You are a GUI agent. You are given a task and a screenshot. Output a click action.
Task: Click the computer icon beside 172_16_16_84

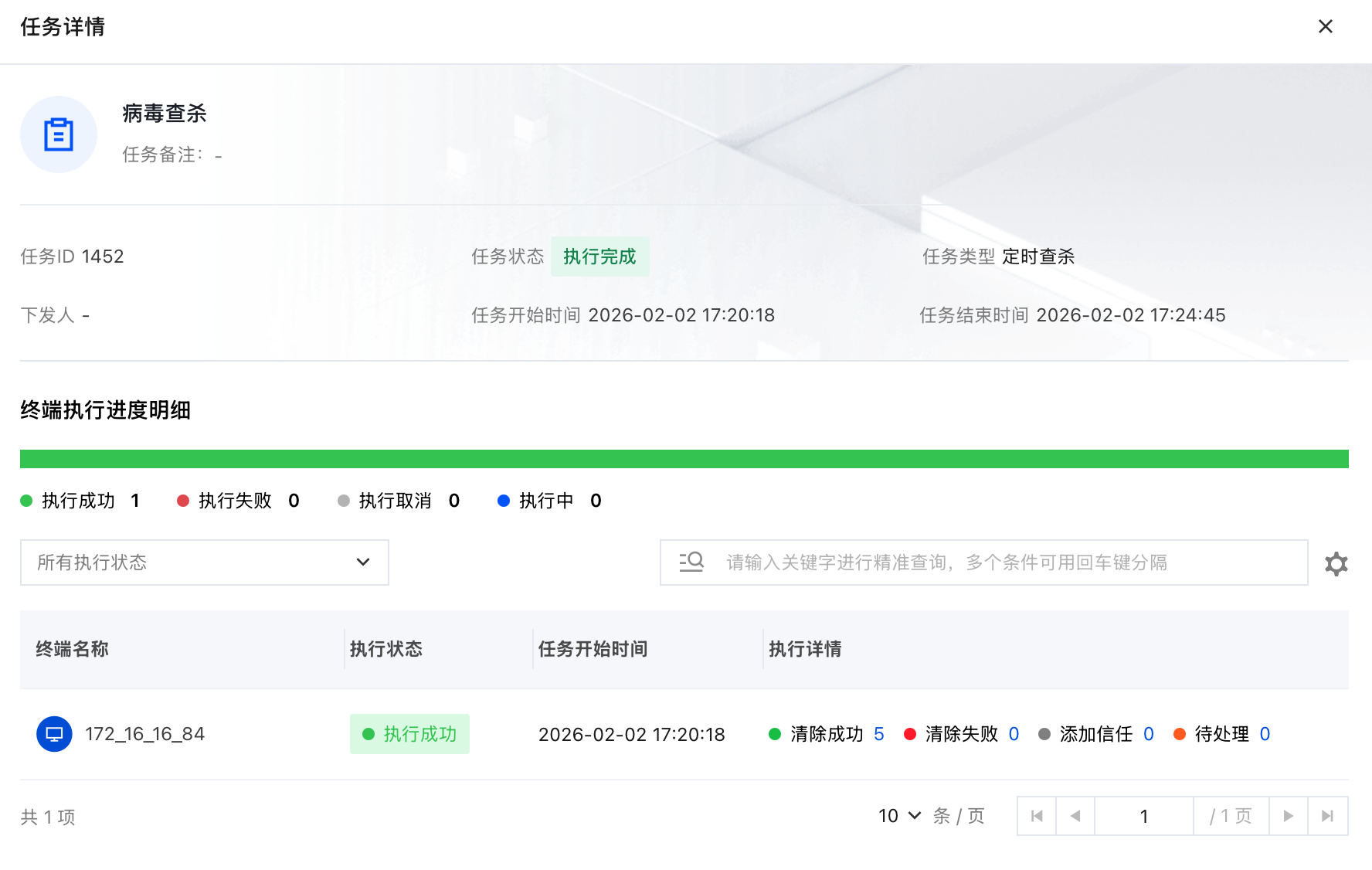coord(54,734)
